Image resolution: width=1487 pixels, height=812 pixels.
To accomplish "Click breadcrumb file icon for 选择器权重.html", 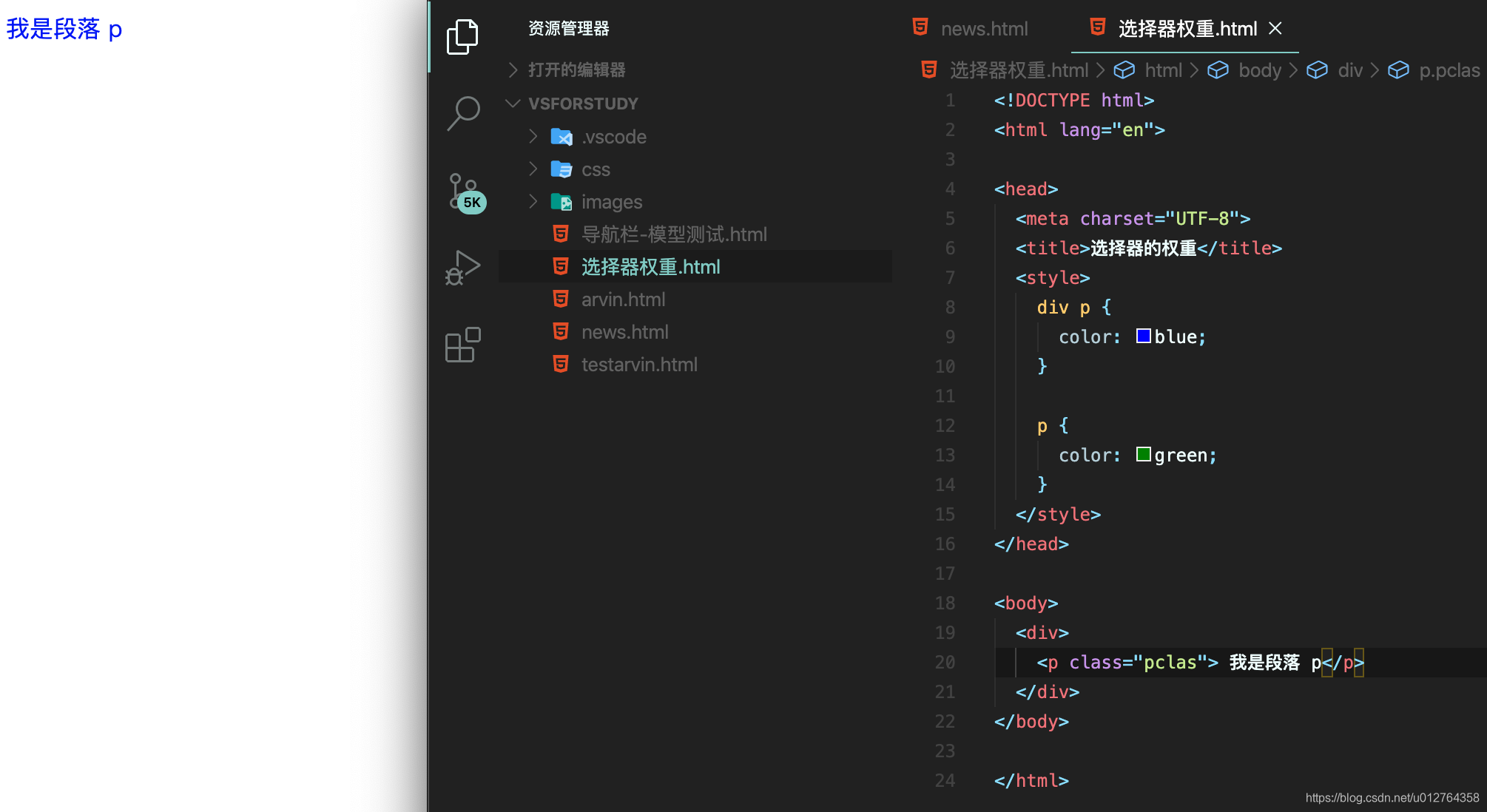I will click(x=929, y=70).
